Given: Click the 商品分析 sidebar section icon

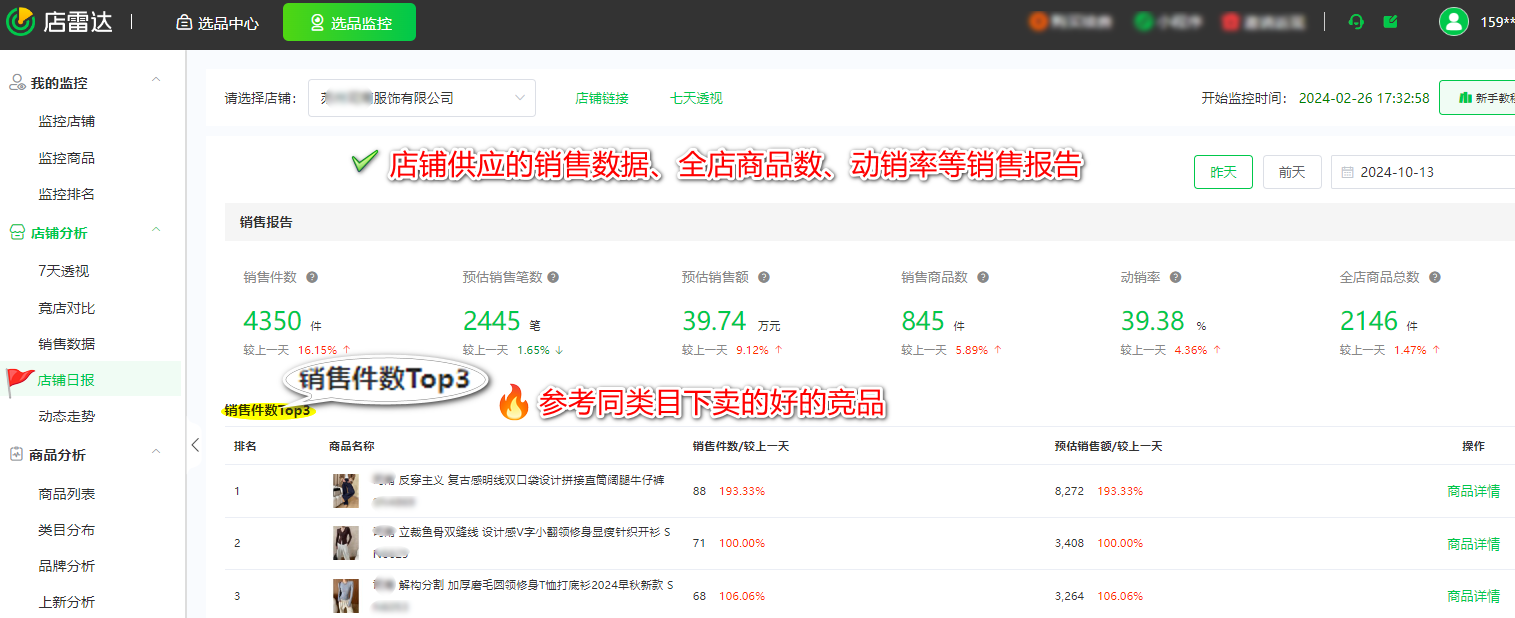Looking at the screenshot, I should [16, 452].
